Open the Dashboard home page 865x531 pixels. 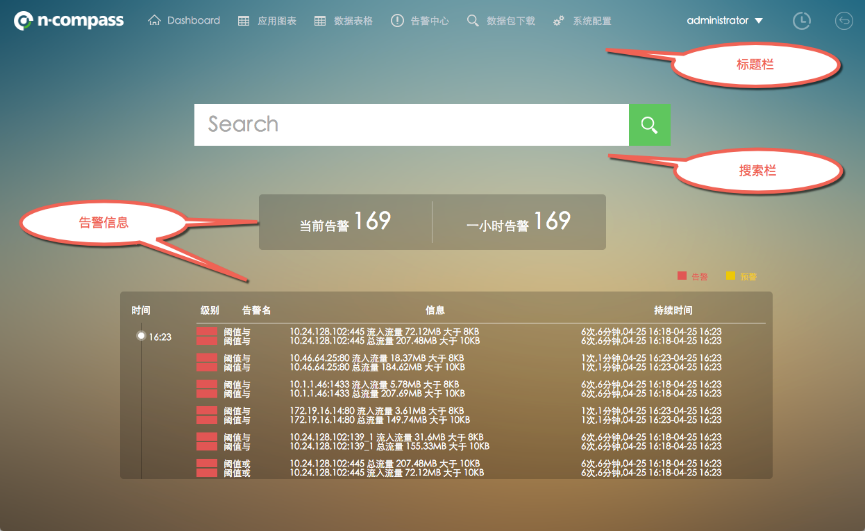184,21
